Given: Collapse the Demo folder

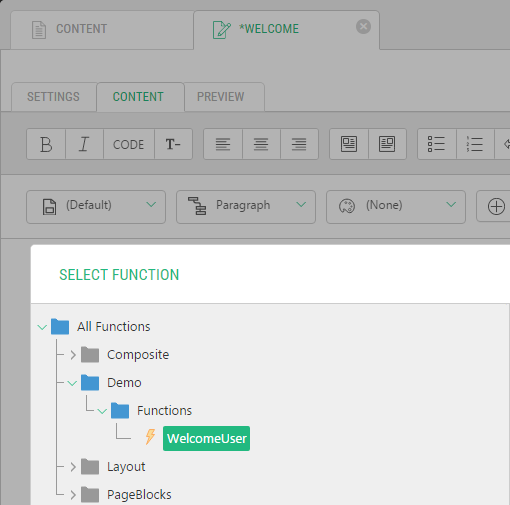Looking at the screenshot, I should point(72,383).
